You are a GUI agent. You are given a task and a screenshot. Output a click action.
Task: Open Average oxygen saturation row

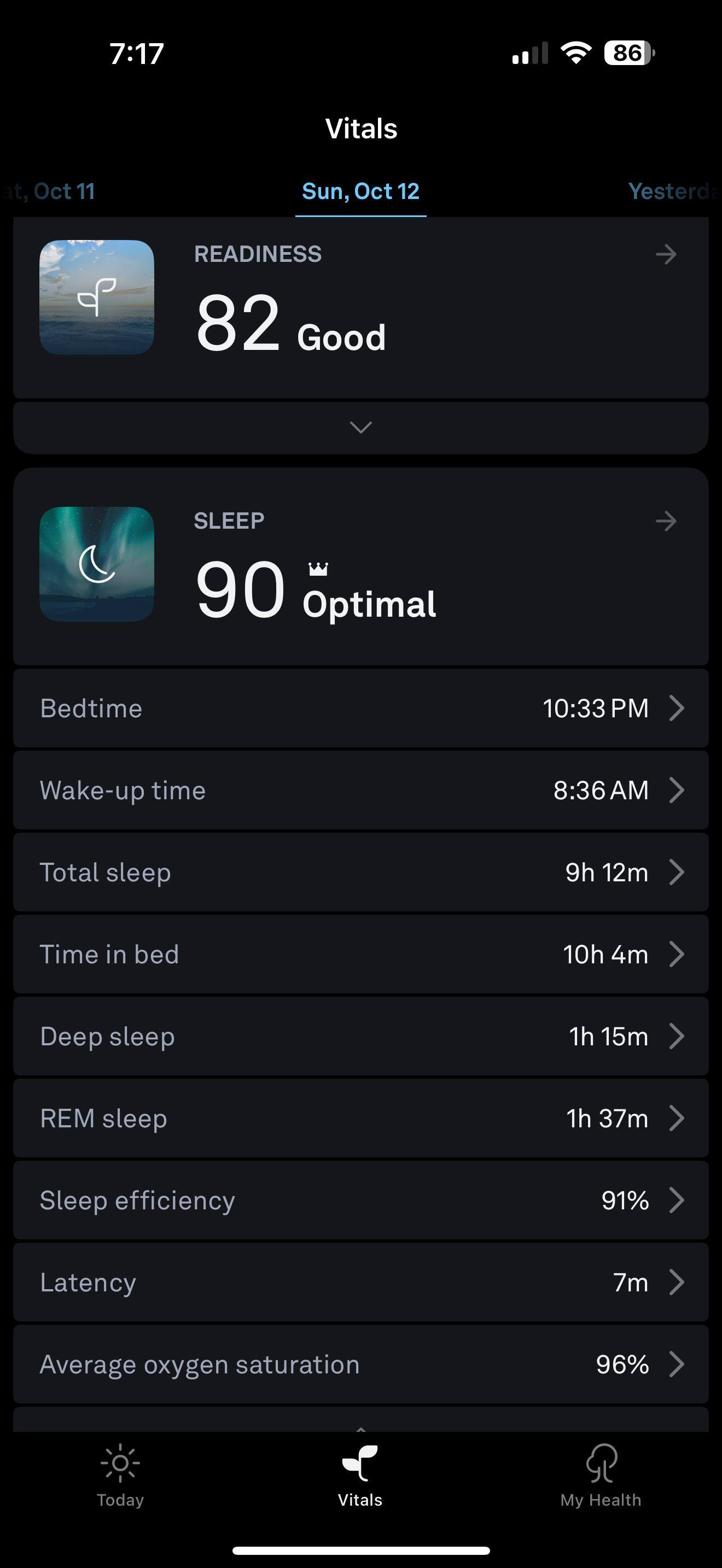click(x=360, y=1364)
